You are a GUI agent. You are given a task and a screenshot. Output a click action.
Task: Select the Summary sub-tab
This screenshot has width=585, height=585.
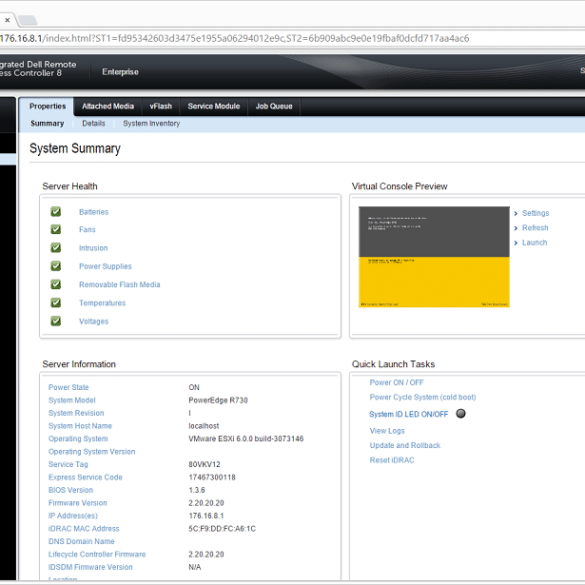[47, 123]
